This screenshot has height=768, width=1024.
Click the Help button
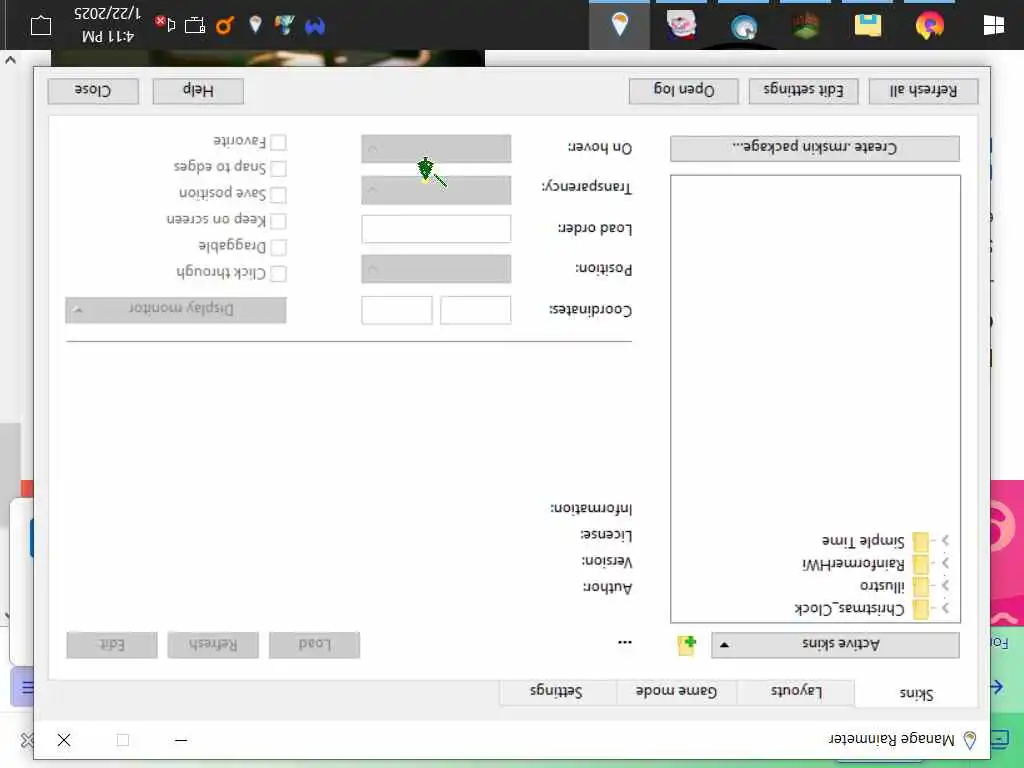[x=198, y=91]
